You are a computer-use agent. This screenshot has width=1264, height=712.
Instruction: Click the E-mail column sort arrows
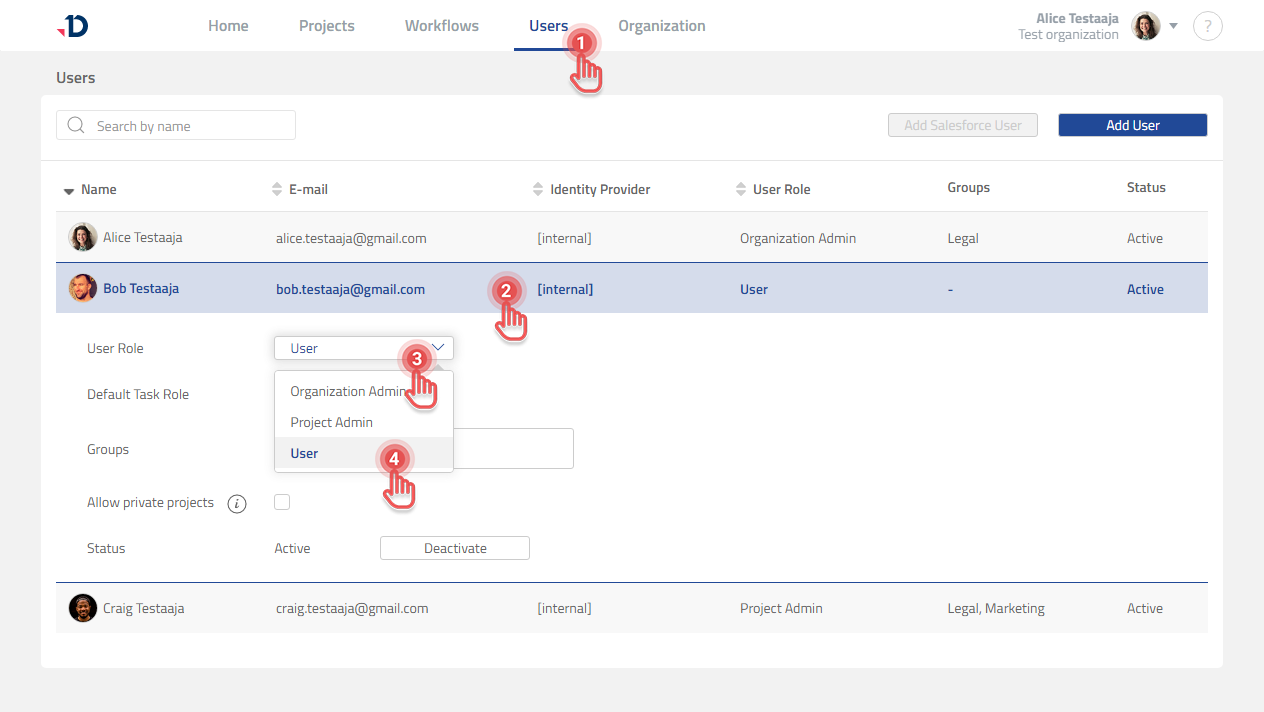(x=276, y=189)
